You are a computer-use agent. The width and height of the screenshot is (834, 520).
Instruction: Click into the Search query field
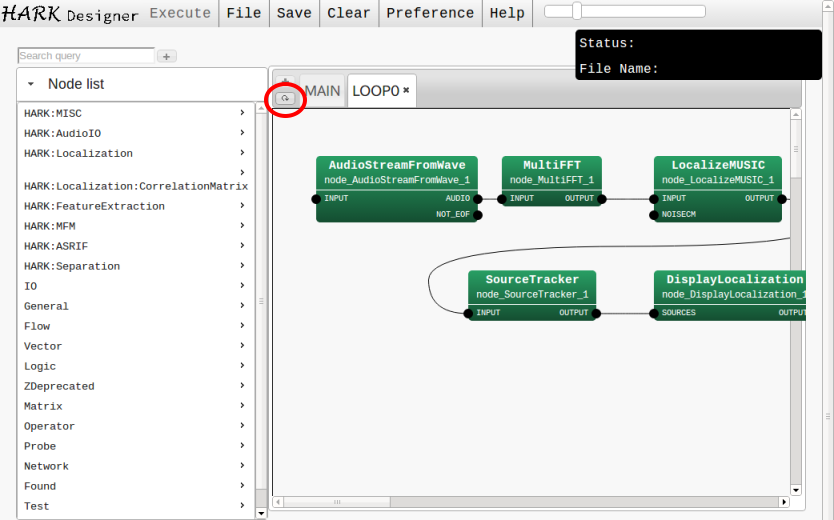point(86,56)
